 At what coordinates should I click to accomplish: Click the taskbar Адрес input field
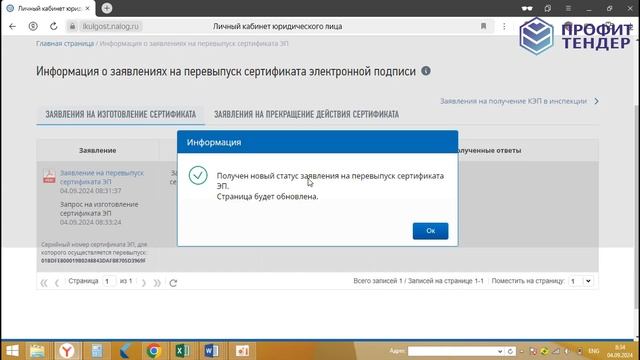[x=452, y=351]
